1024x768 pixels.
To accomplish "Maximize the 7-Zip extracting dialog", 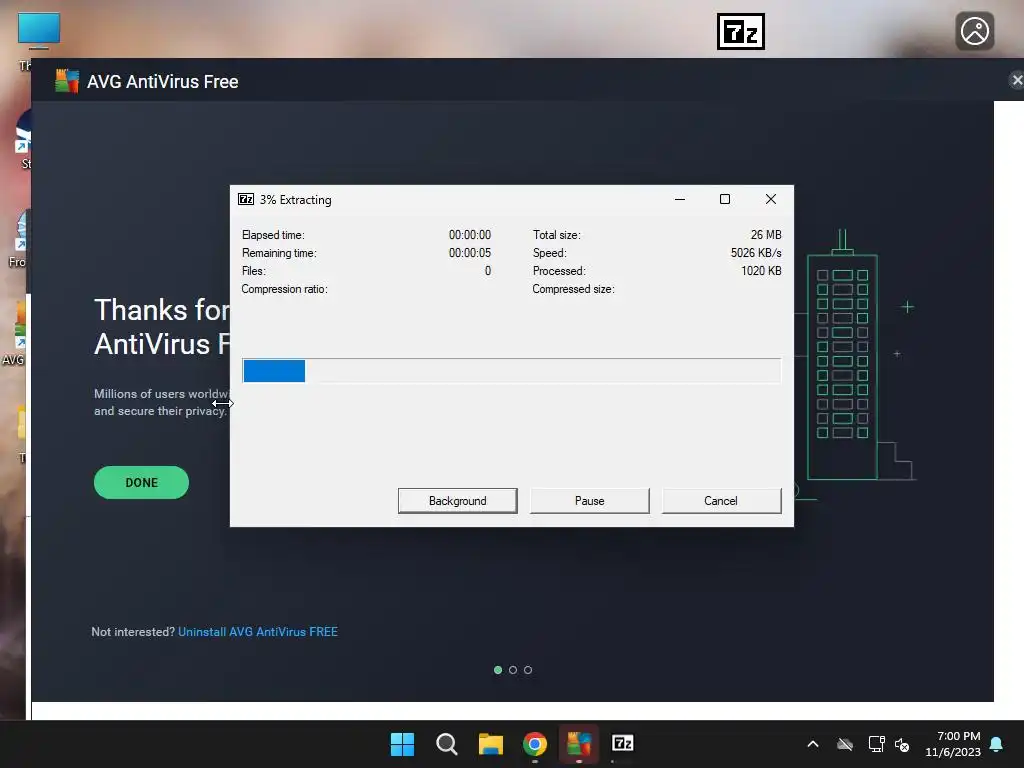I will [725, 199].
